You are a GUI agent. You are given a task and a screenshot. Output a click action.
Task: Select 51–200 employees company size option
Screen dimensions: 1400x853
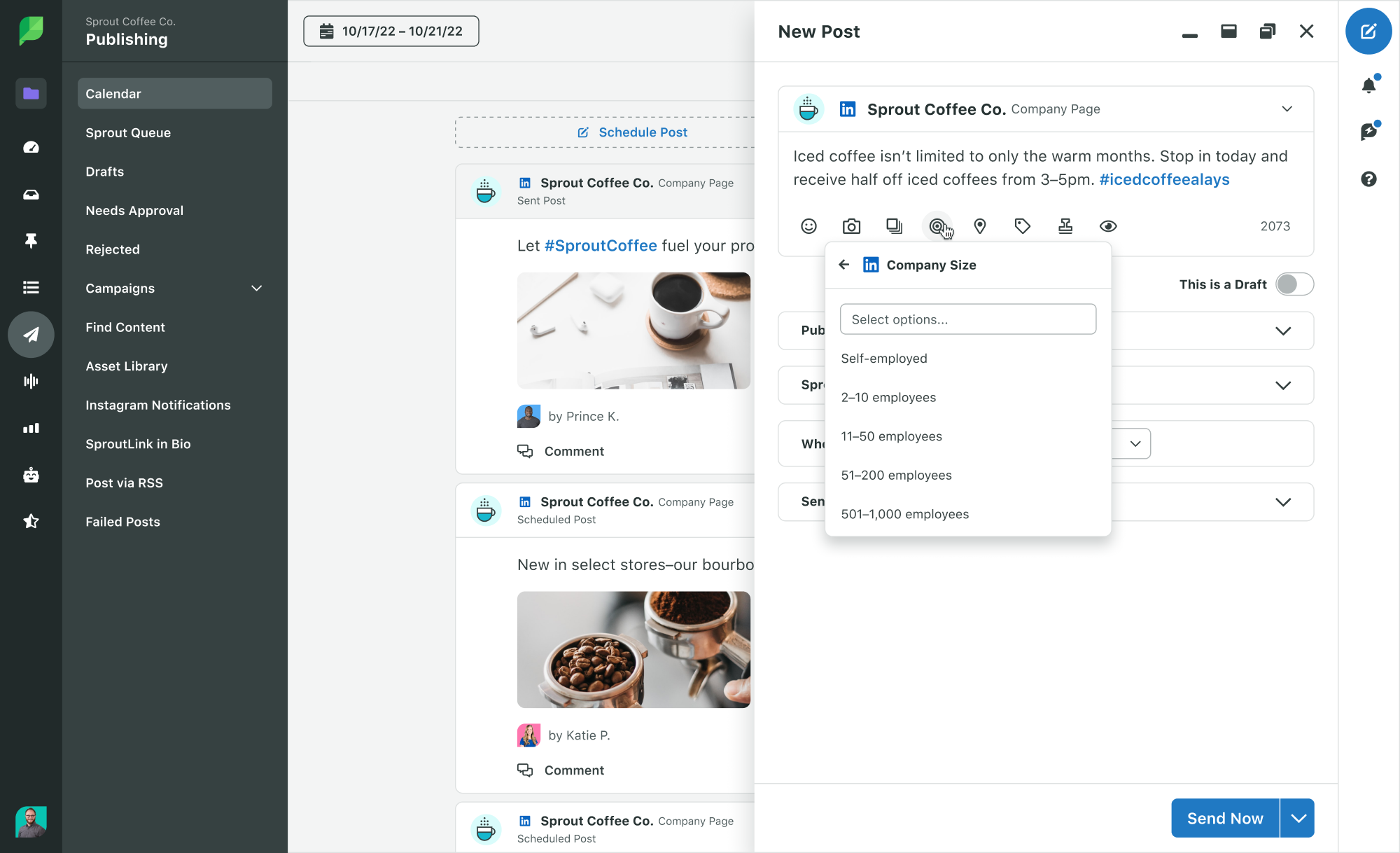896,474
